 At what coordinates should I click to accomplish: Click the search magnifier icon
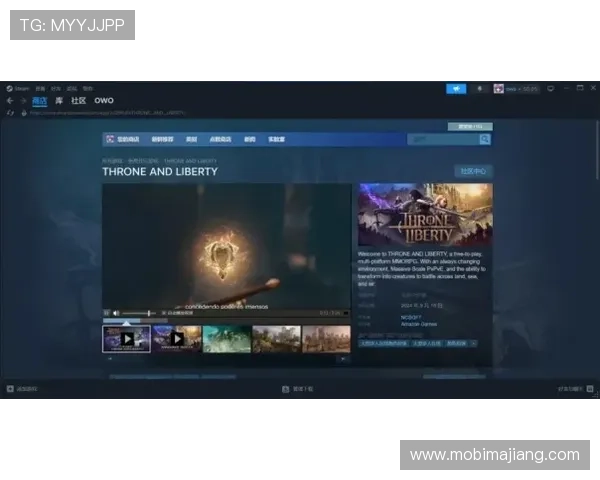point(485,139)
